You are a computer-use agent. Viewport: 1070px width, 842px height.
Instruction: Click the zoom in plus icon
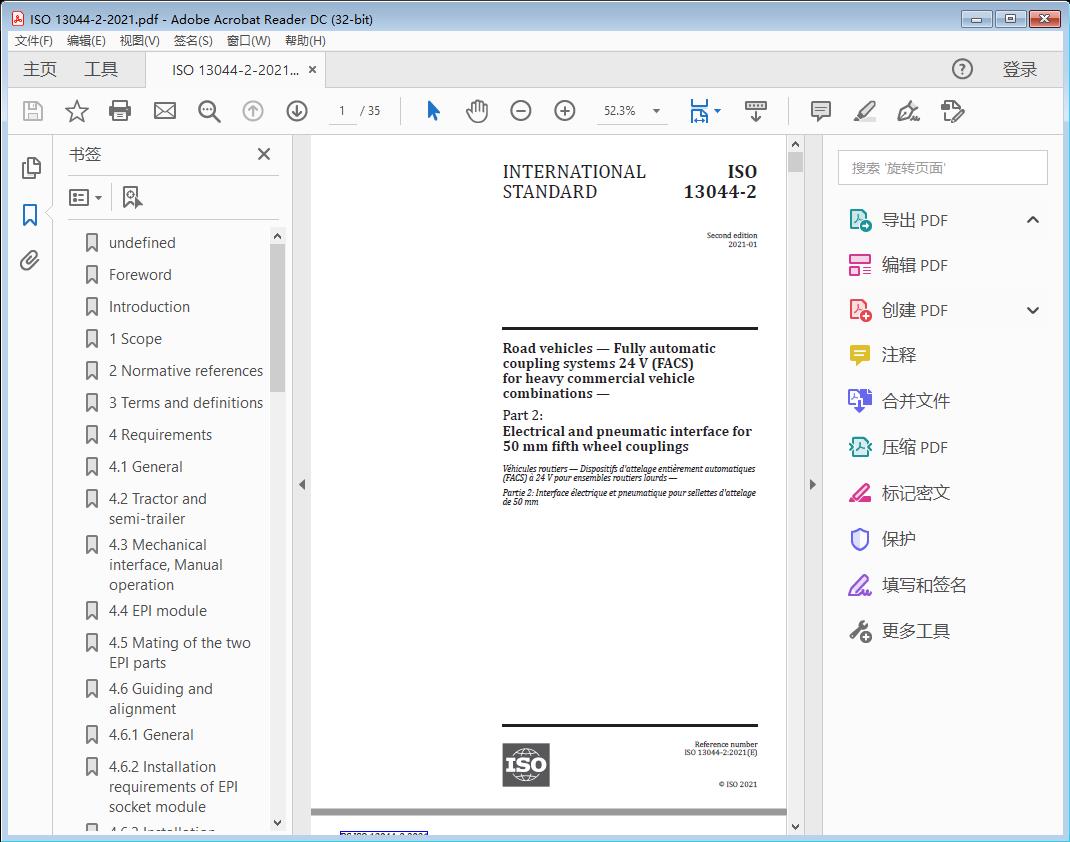click(565, 111)
